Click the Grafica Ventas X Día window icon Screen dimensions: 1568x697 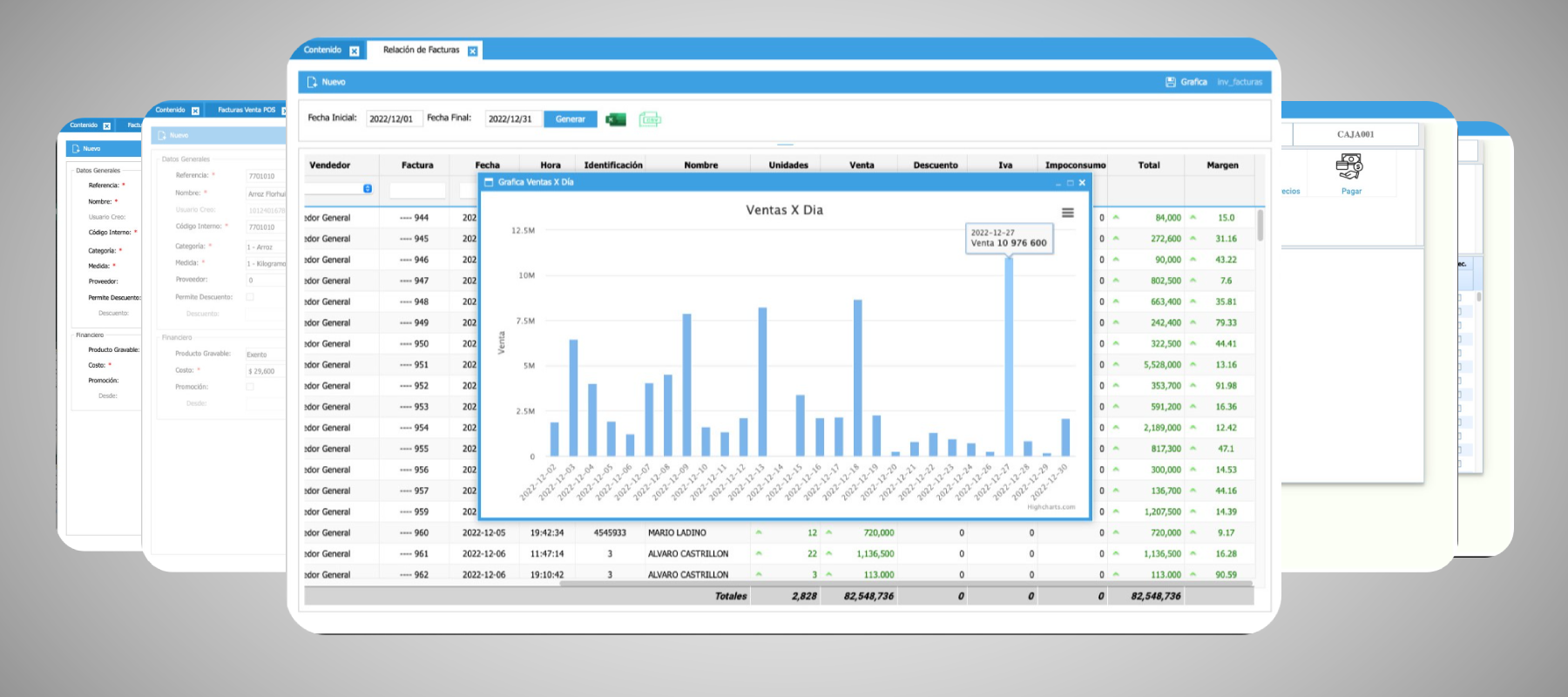(x=489, y=183)
